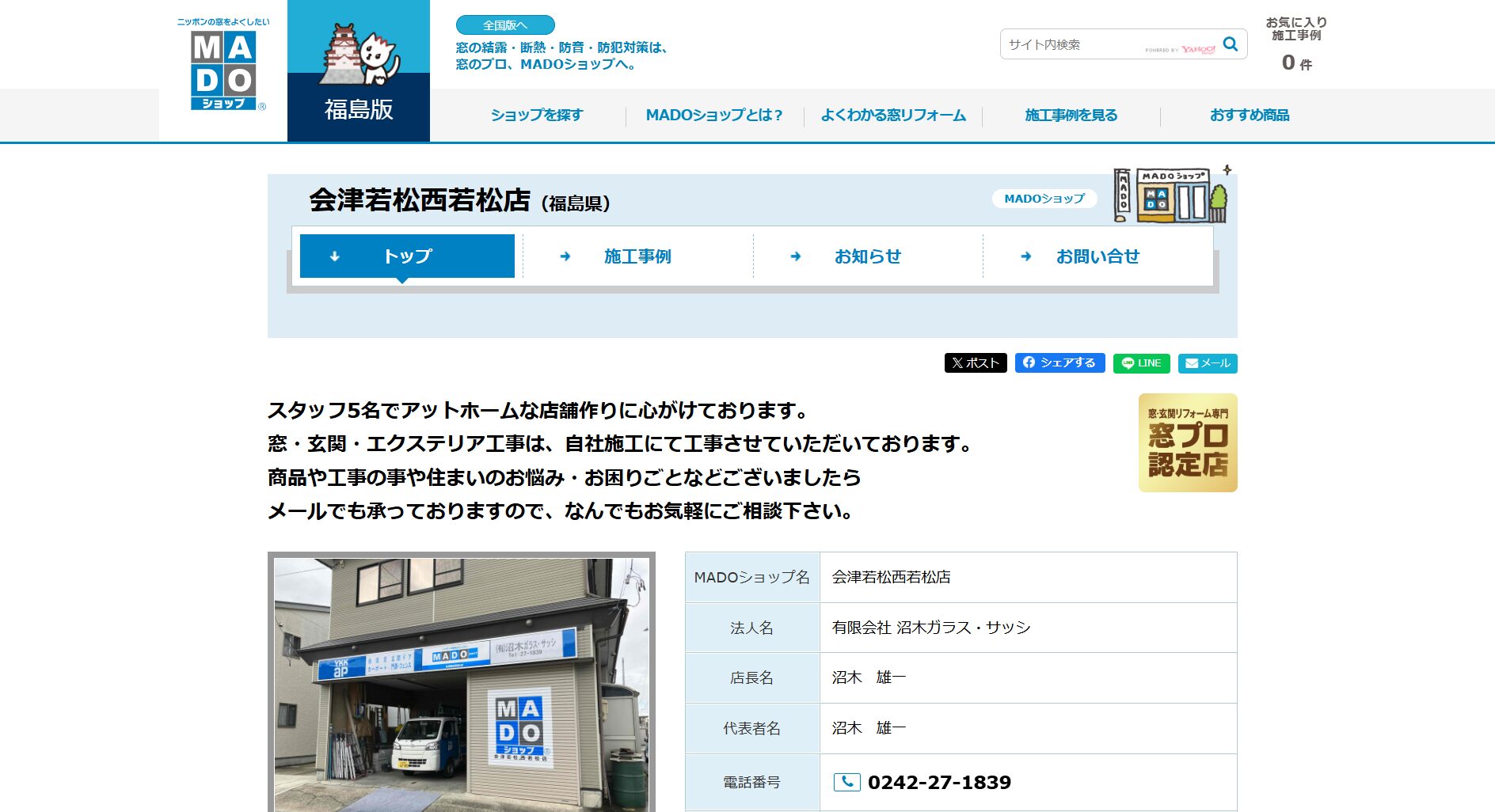Open the 施工事例を見る menu
Screen dimensions: 1495x812
pos(1071,116)
